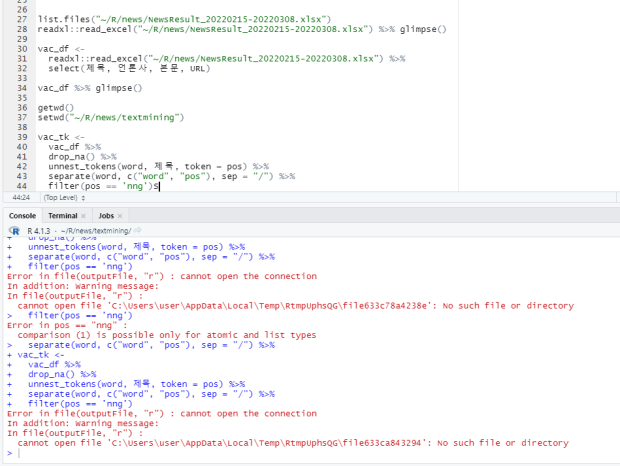
Task: Open the Jobs tab
Action: pos(106,216)
